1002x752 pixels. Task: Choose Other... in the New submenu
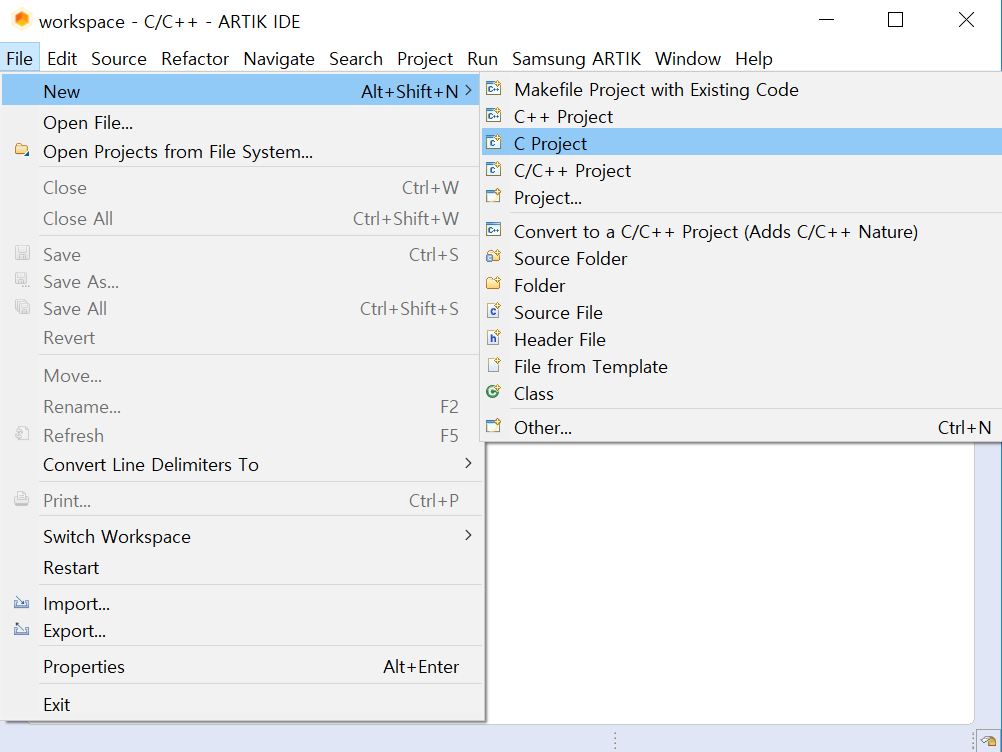(x=741, y=427)
